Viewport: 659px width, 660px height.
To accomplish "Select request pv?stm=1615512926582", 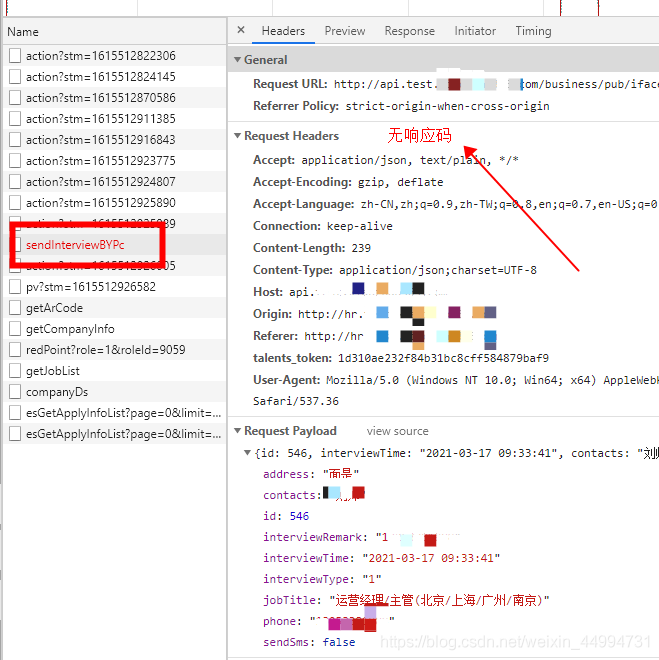I will click(90, 287).
